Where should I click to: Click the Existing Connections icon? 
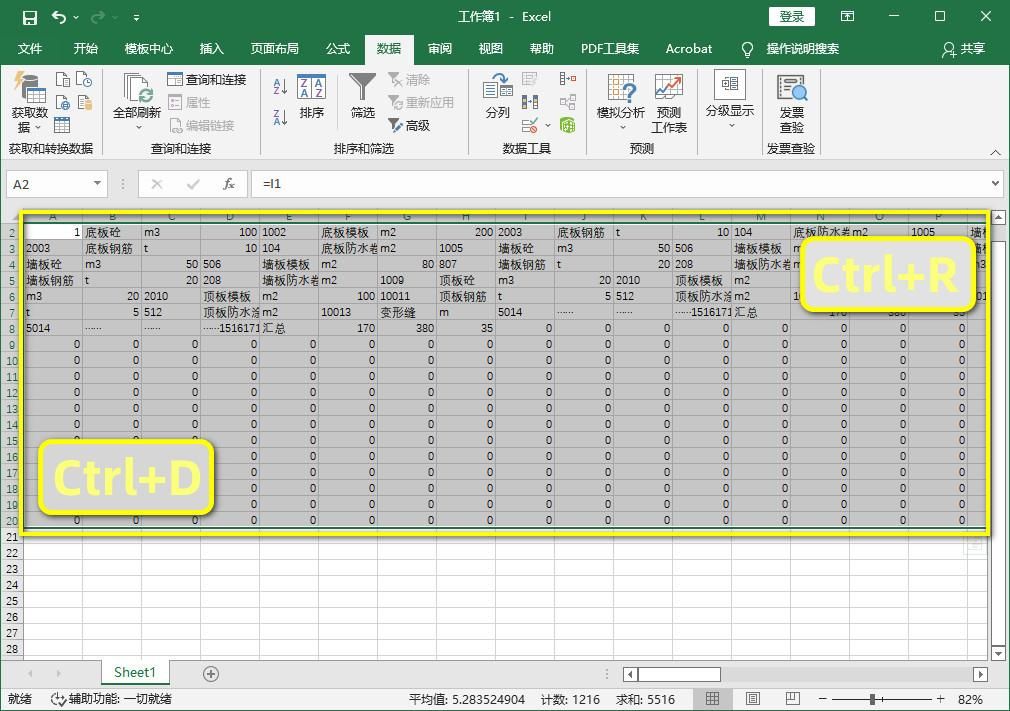click(84, 102)
